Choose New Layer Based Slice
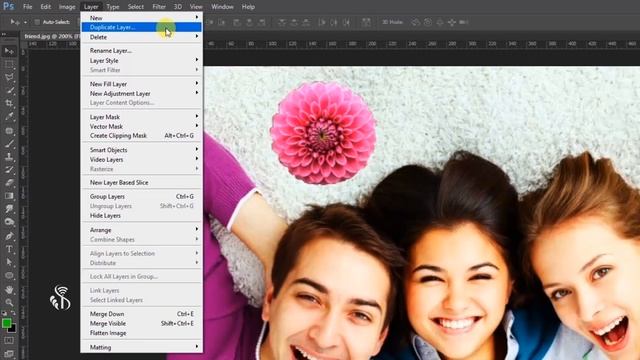This screenshot has height=360, width=640. click(141, 182)
